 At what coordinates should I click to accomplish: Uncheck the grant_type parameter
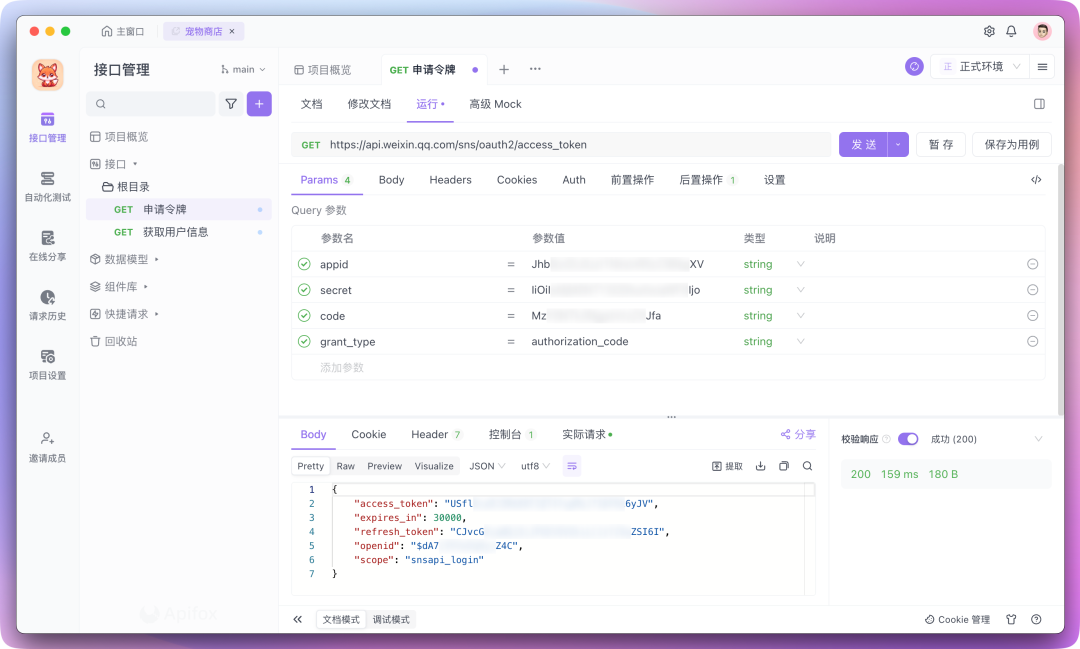(x=304, y=341)
